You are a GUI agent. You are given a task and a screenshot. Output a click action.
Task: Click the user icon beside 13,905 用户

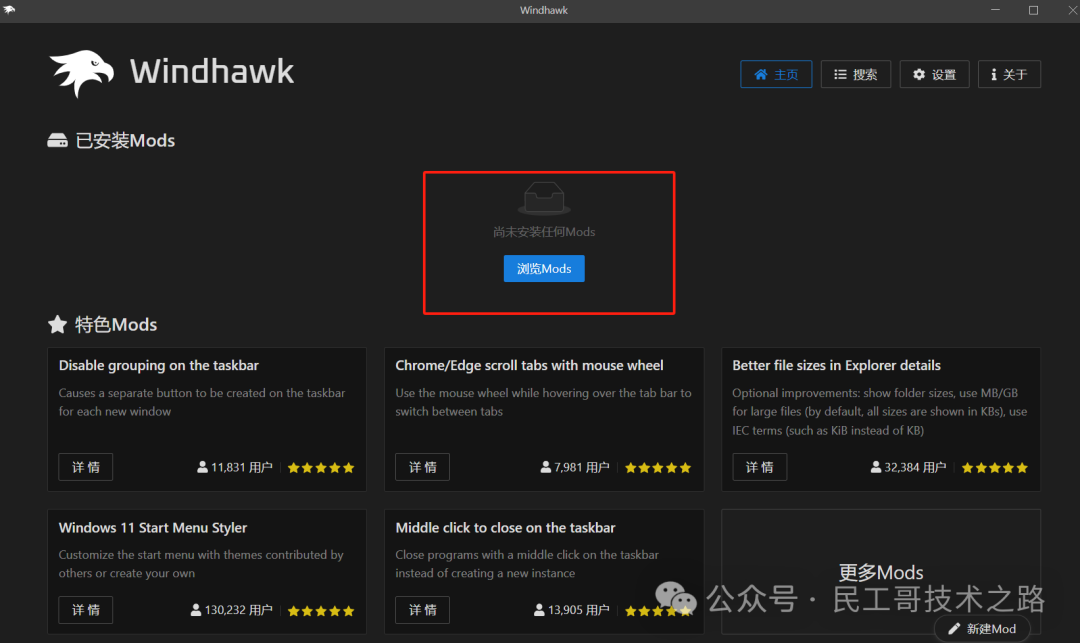point(539,610)
